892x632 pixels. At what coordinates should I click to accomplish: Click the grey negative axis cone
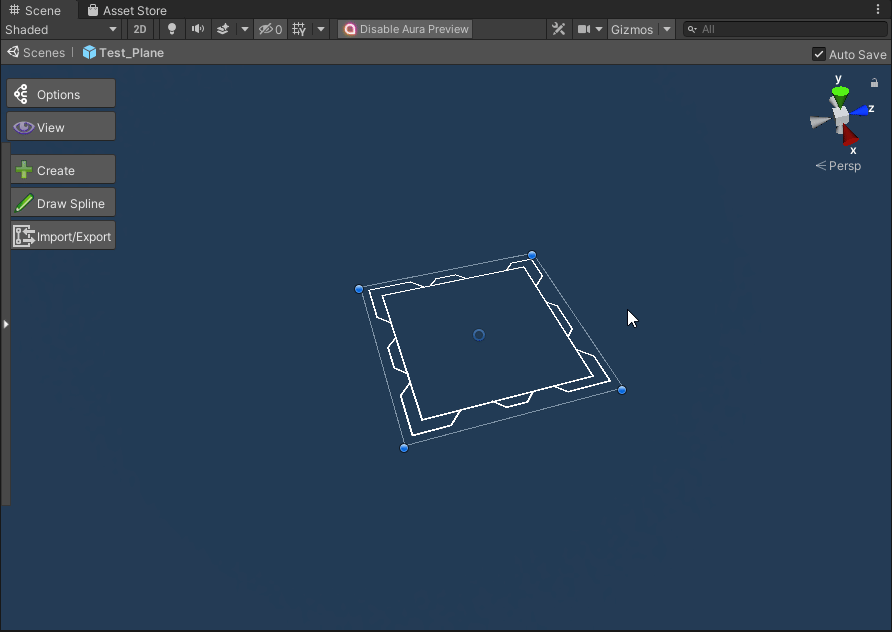point(820,121)
